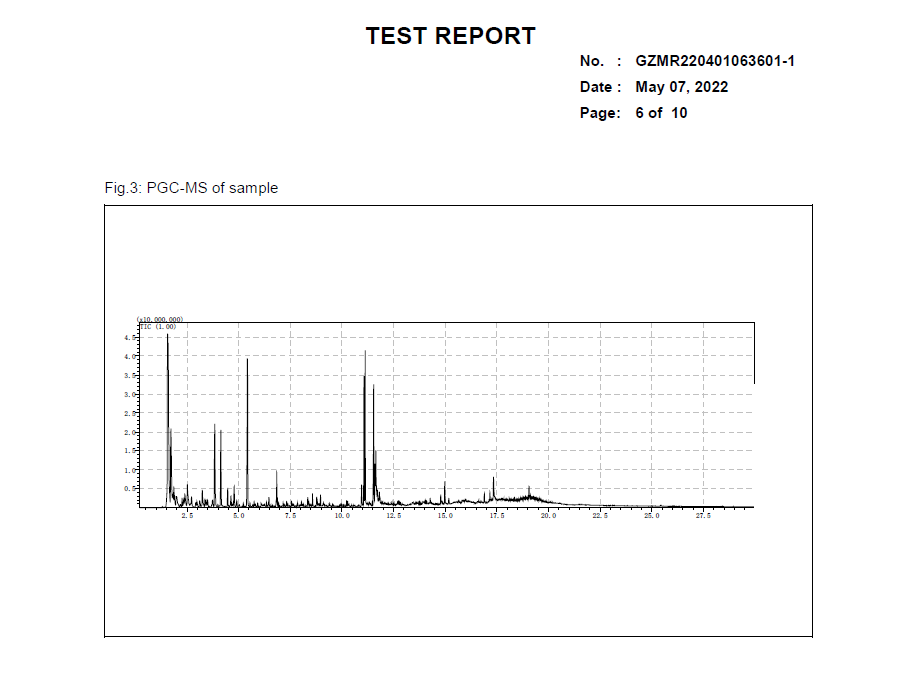Click the x10,000,000 scale label
The height and width of the screenshot is (676, 897).
(160, 319)
